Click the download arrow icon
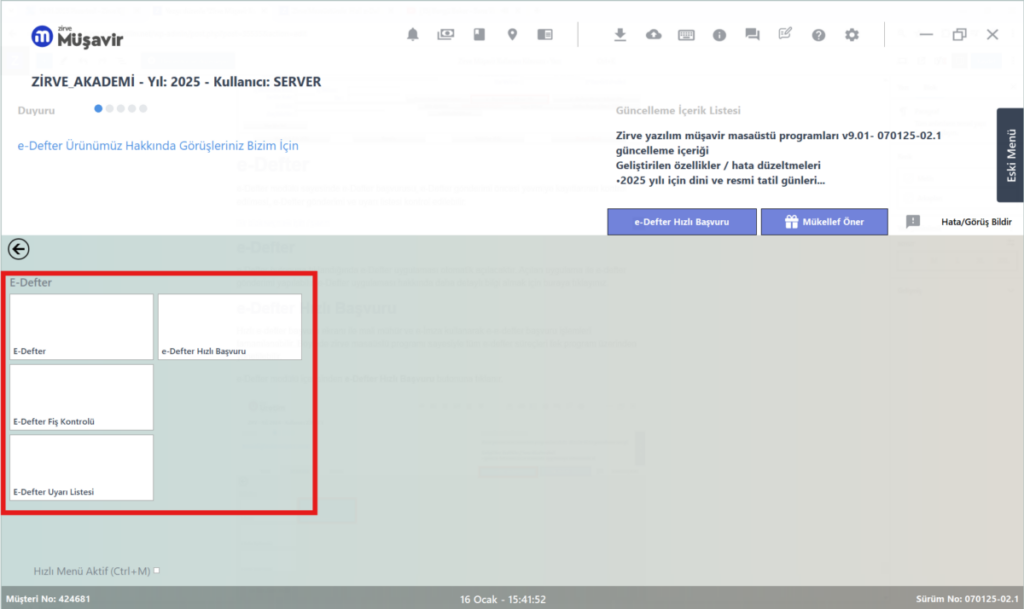 click(x=620, y=35)
